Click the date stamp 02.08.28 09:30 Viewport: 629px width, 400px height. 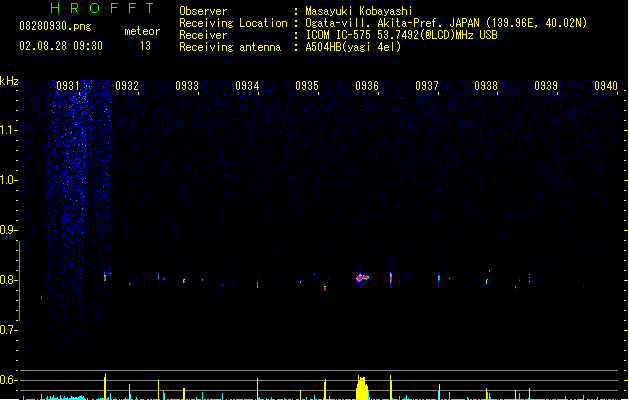click(x=61, y=46)
